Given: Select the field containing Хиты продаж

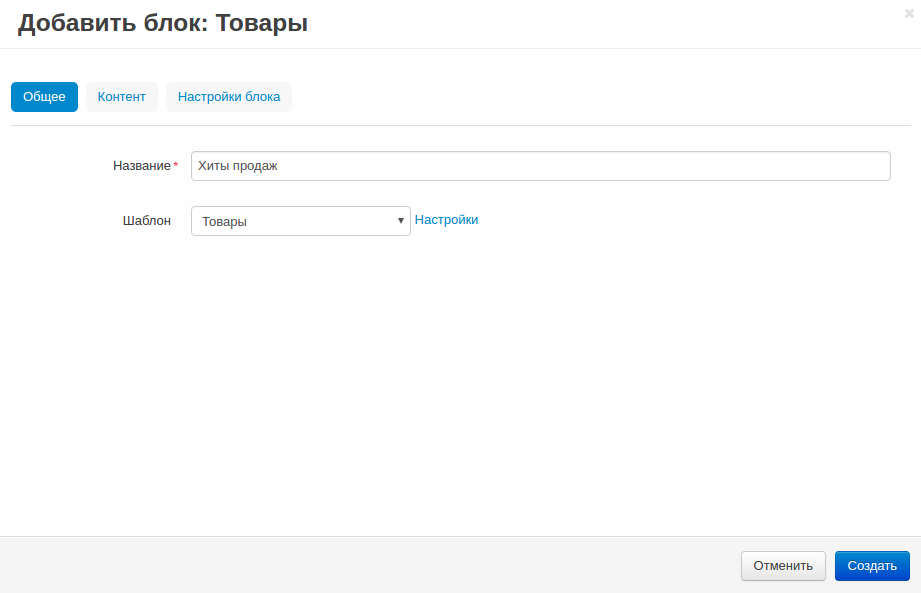Looking at the screenshot, I should [540, 166].
